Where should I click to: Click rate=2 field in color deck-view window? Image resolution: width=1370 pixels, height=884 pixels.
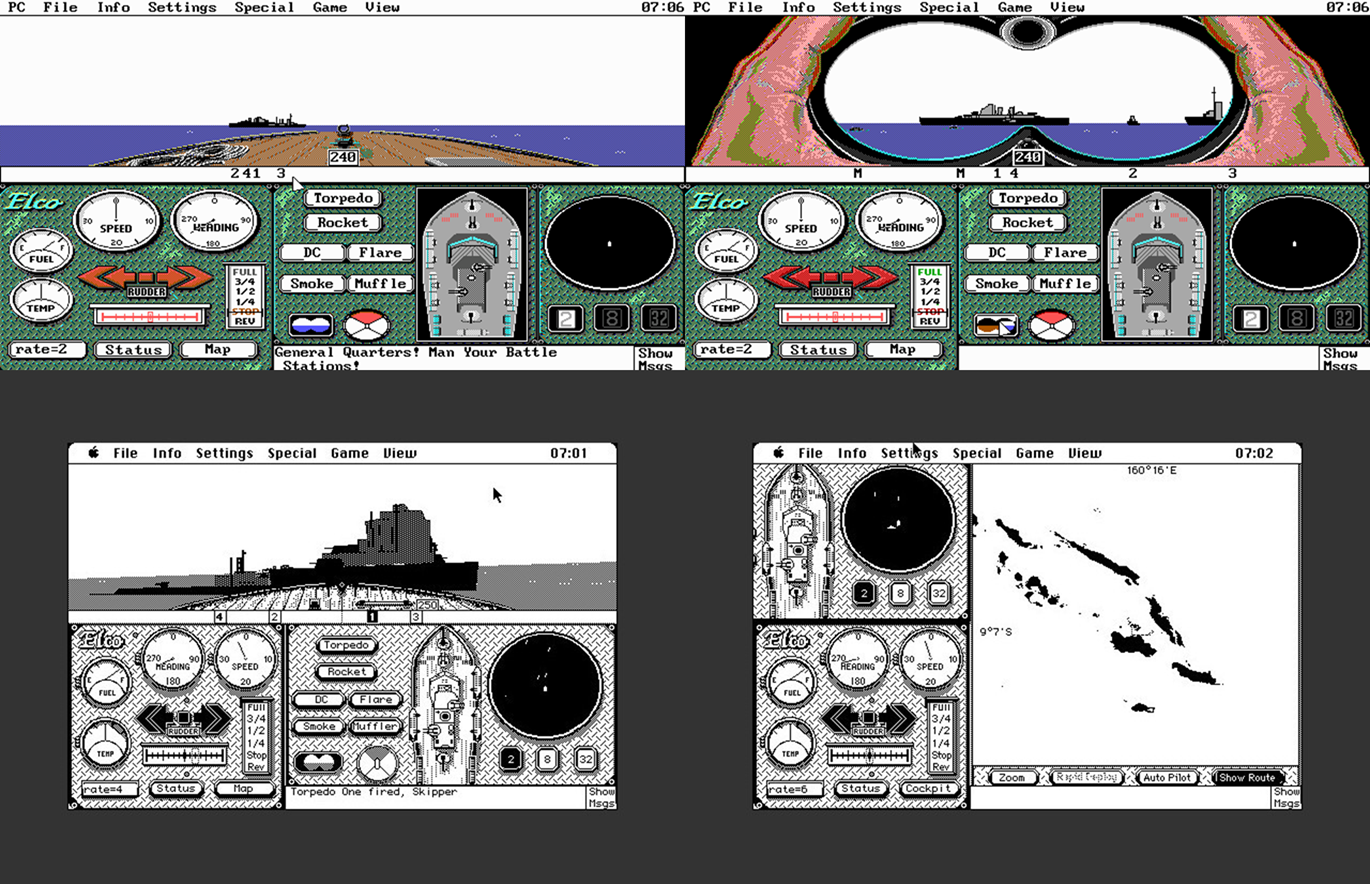[48, 350]
